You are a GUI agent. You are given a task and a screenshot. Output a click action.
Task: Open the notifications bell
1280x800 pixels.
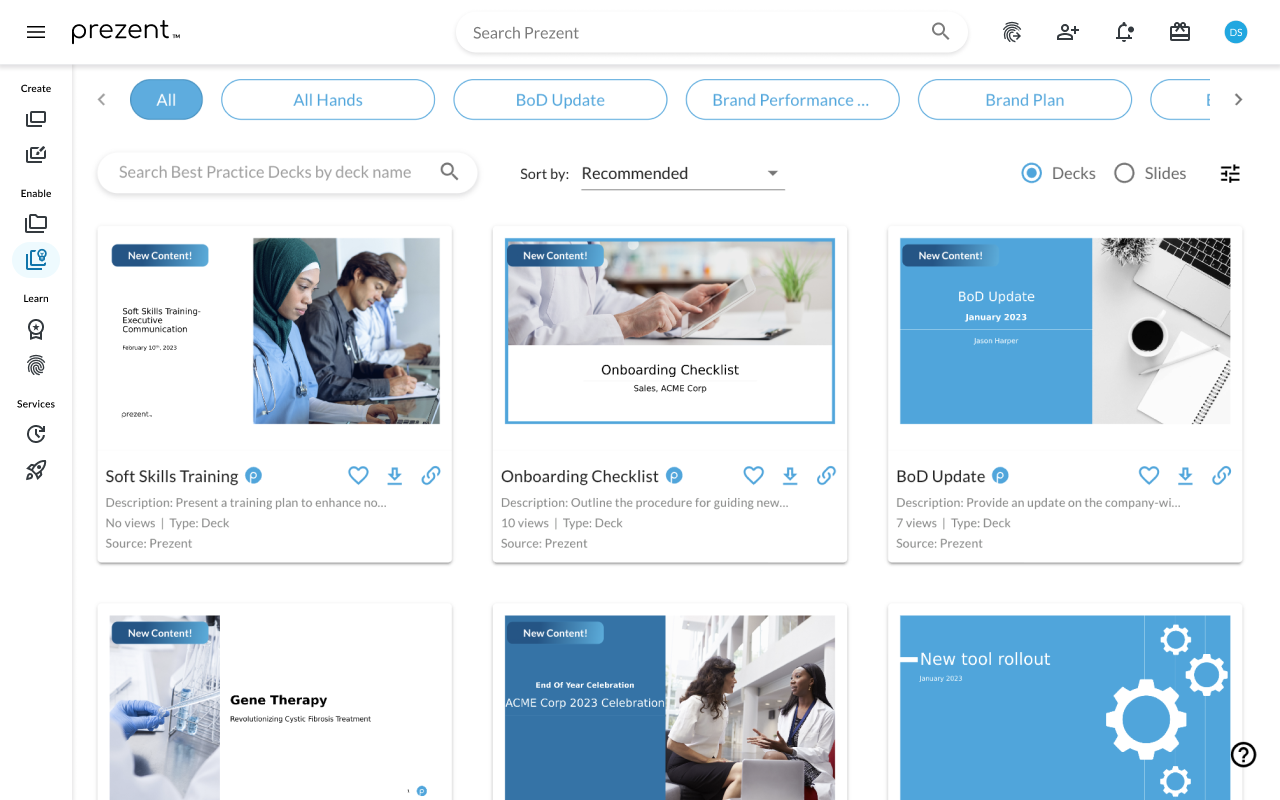(1124, 32)
